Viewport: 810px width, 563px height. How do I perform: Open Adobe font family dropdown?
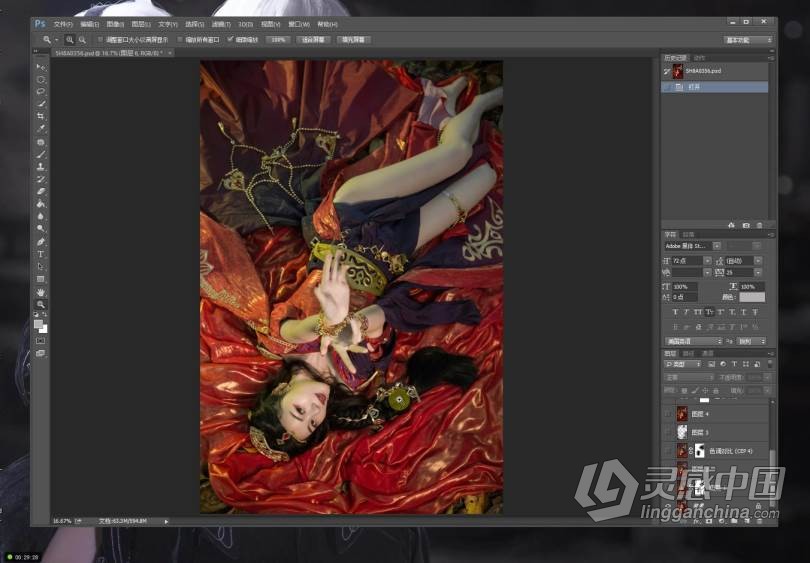click(716, 246)
